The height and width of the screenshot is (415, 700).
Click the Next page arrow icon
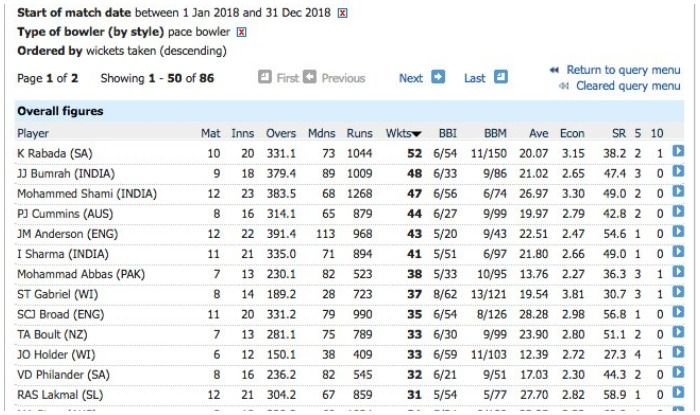click(x=438, y=77)
